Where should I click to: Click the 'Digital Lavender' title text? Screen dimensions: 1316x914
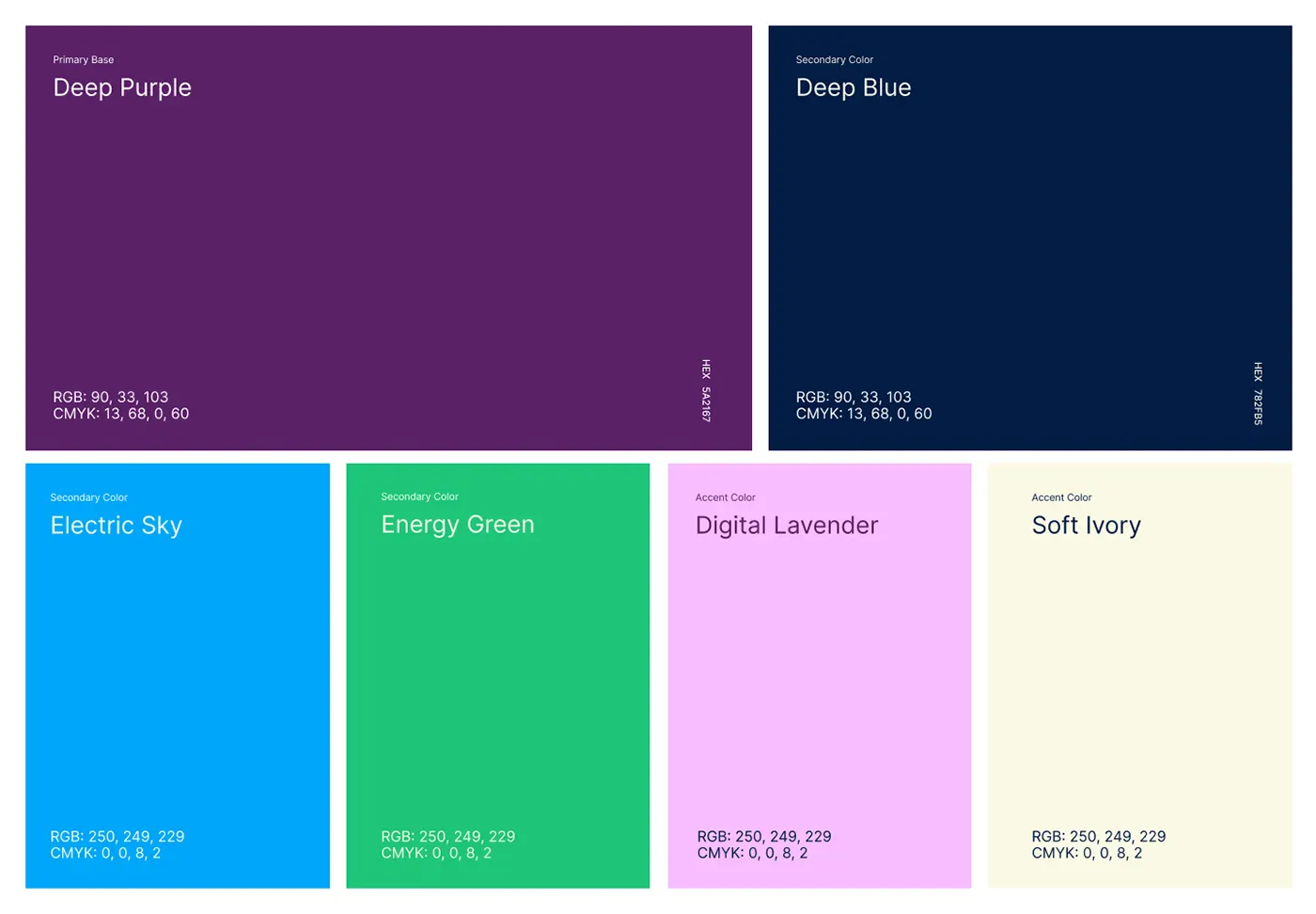coord(787,525)
